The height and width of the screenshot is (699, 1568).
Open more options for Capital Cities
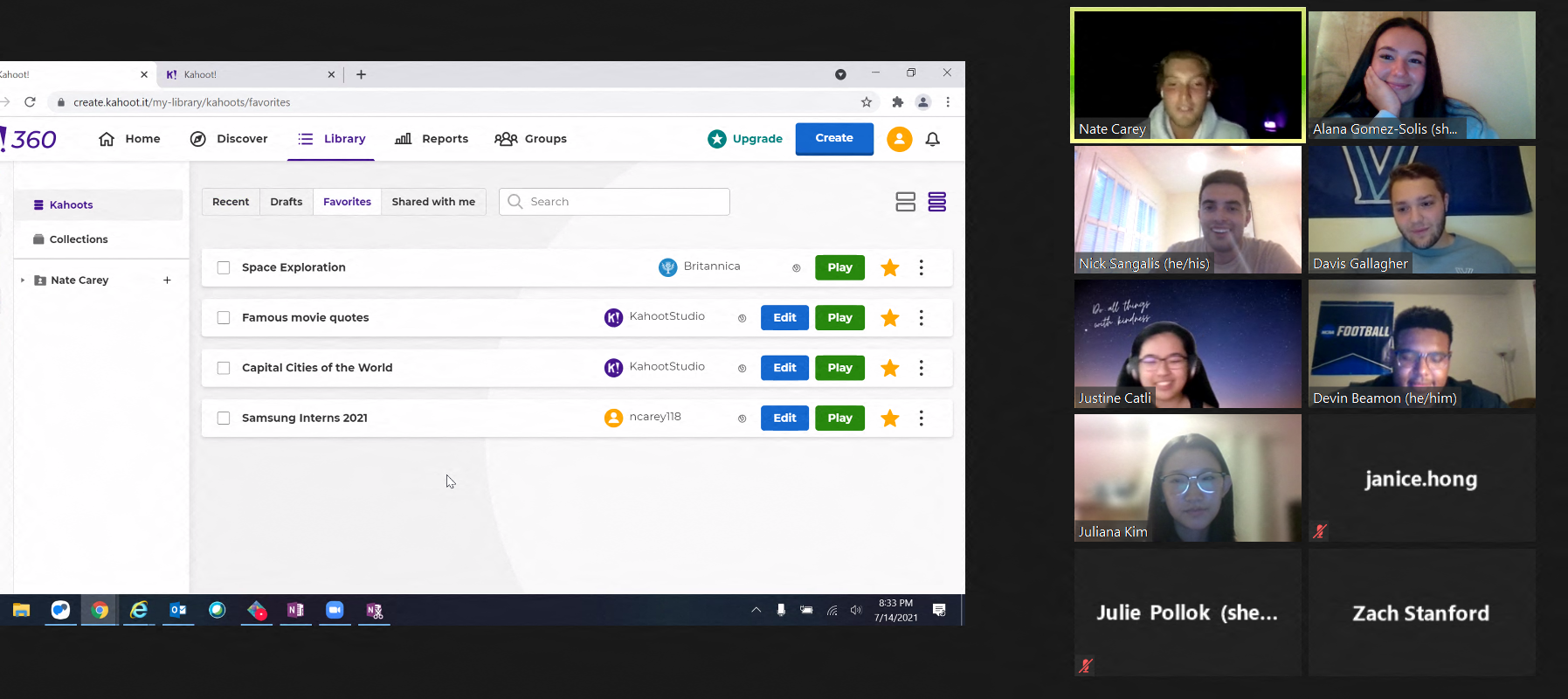(x=921, y=368)
